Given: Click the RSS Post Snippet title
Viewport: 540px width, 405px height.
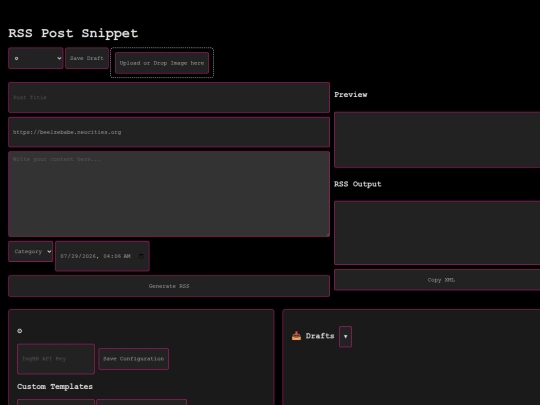Looking at the screenshot, I should (x=73, y=33).
